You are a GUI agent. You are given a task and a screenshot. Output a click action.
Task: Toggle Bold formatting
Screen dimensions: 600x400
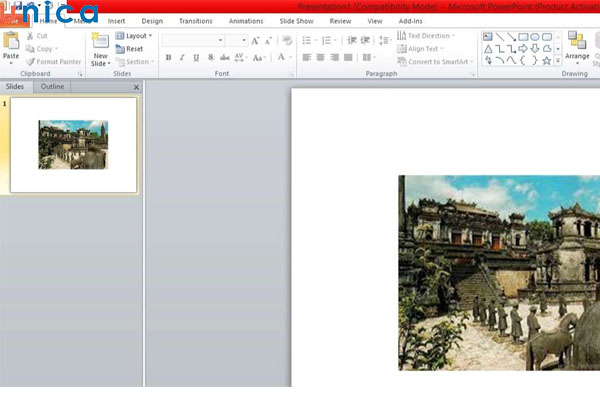click(168, 58)
